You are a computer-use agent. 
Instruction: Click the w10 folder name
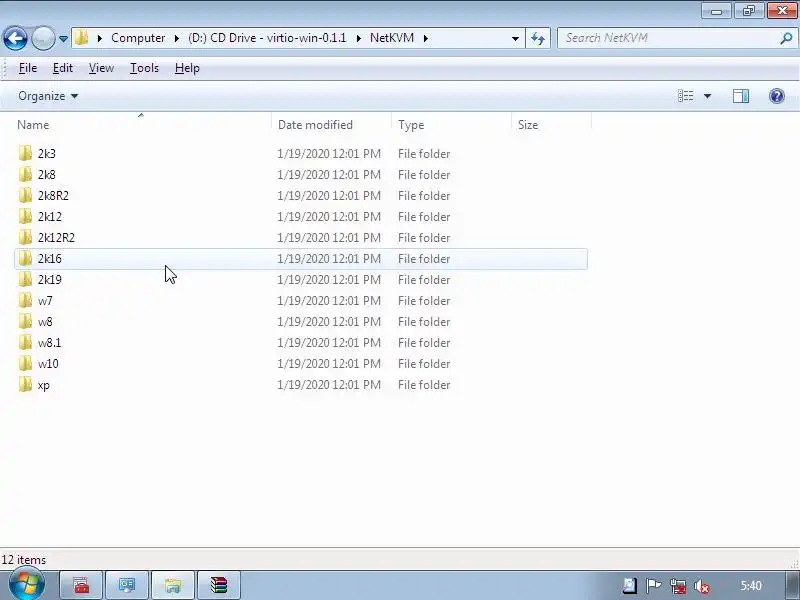coord(48,364)
